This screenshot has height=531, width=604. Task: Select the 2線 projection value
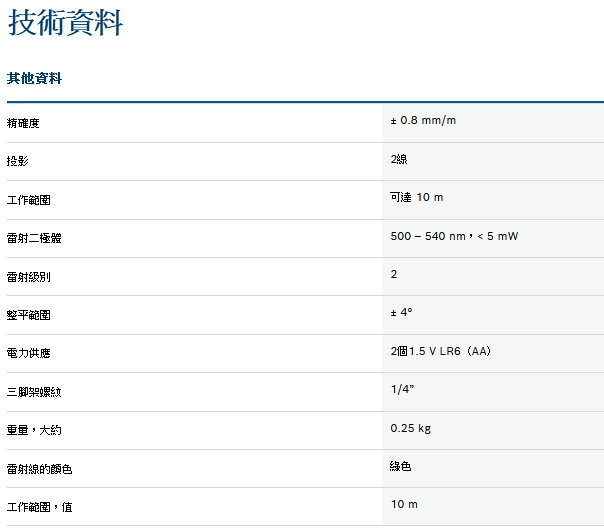pos(398,159)
